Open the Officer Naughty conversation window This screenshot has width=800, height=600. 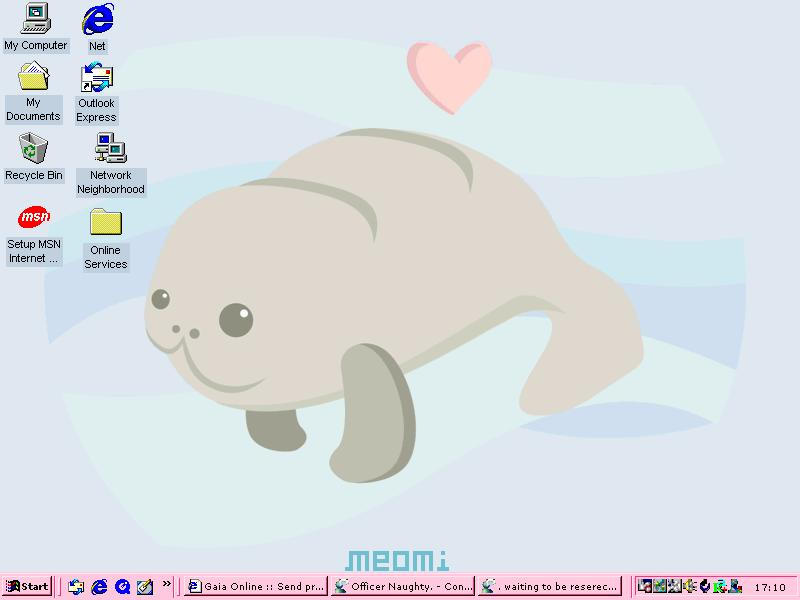pos(400,585)
